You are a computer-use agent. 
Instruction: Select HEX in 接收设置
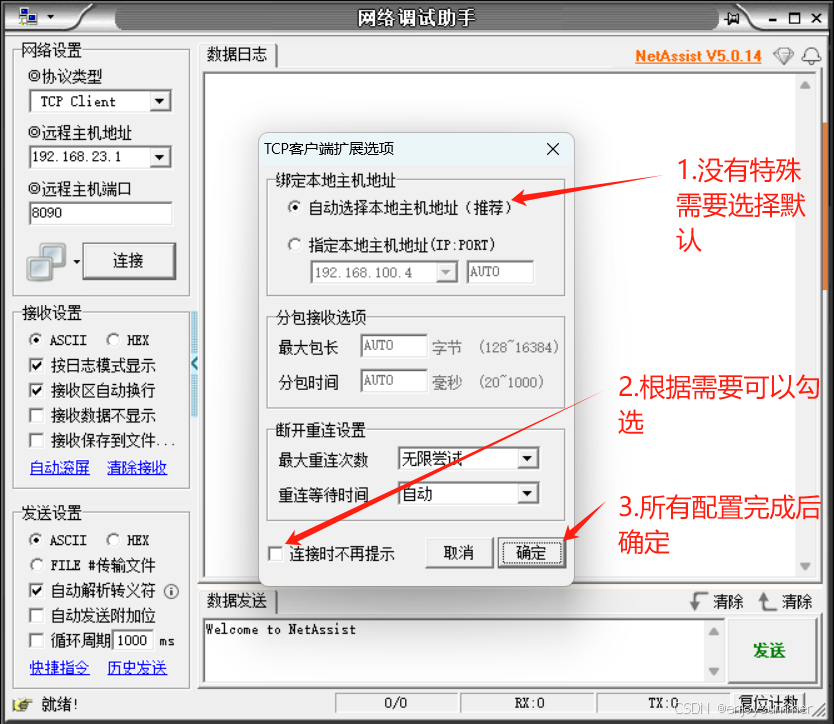(113, 339)
